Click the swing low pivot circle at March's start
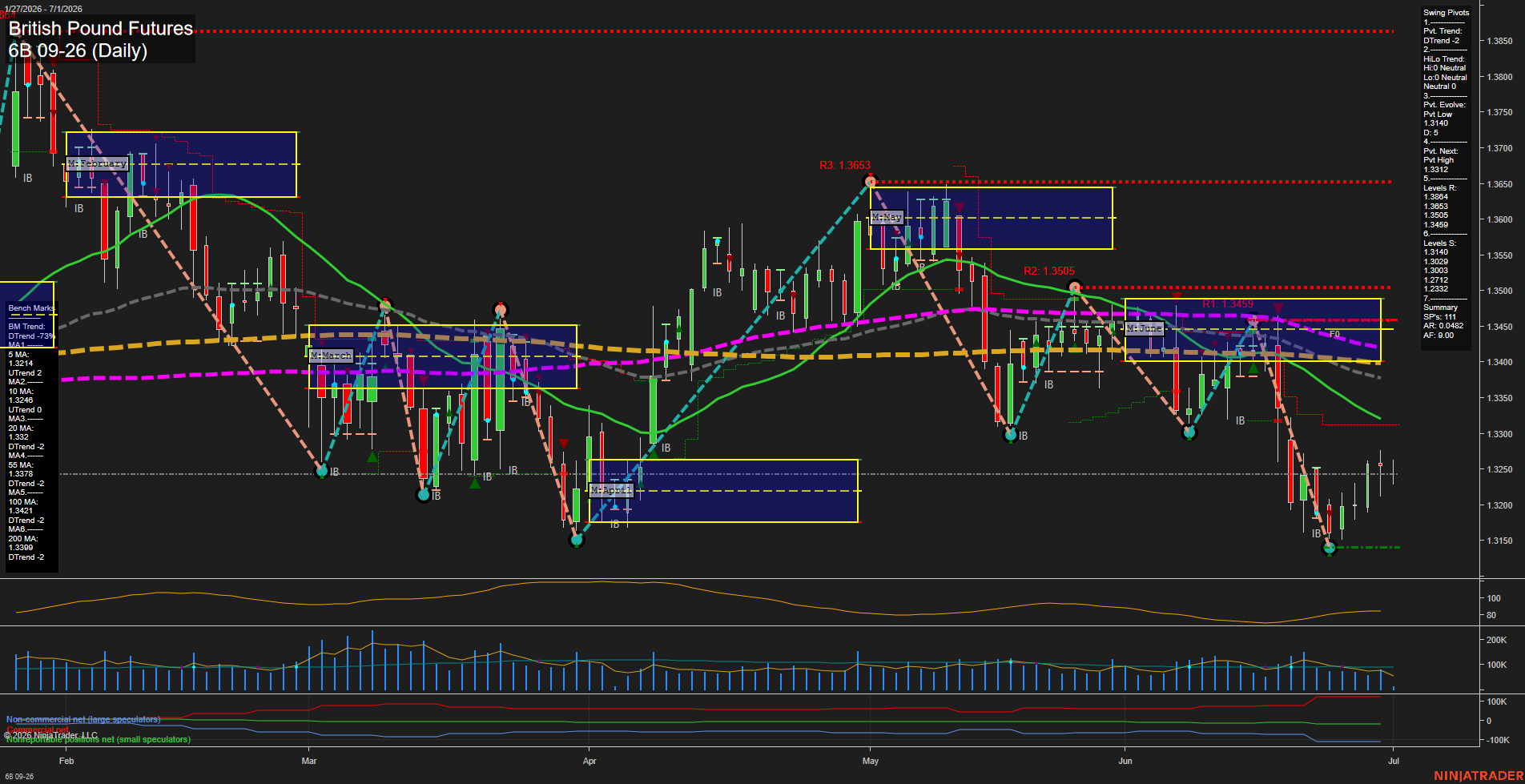Screen dimensions: 1525x784 point(322,471)
